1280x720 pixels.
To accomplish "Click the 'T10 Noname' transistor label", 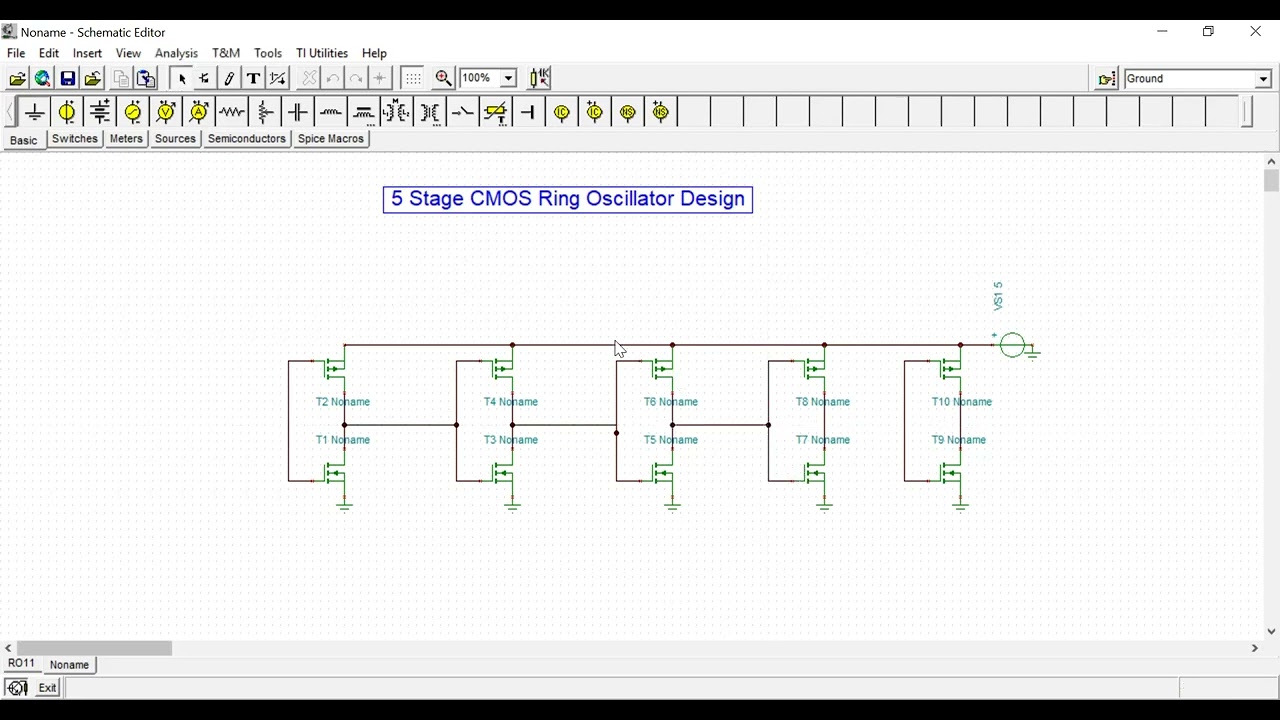I will coord(962,402).
